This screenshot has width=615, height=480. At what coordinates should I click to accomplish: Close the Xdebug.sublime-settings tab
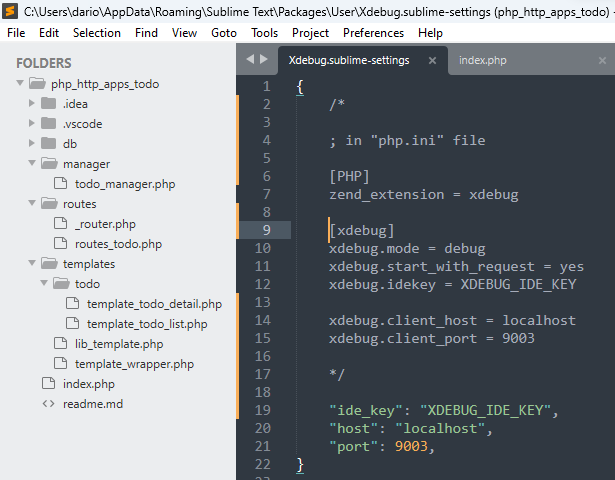click(x=432, y=60)
